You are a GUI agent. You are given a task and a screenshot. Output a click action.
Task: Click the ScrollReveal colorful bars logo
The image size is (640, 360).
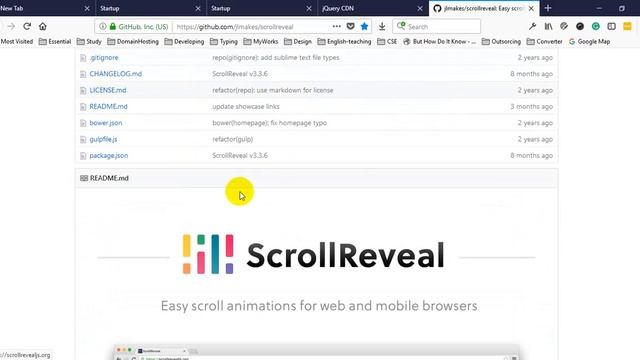pyautogui.click(x=208, y=254)
